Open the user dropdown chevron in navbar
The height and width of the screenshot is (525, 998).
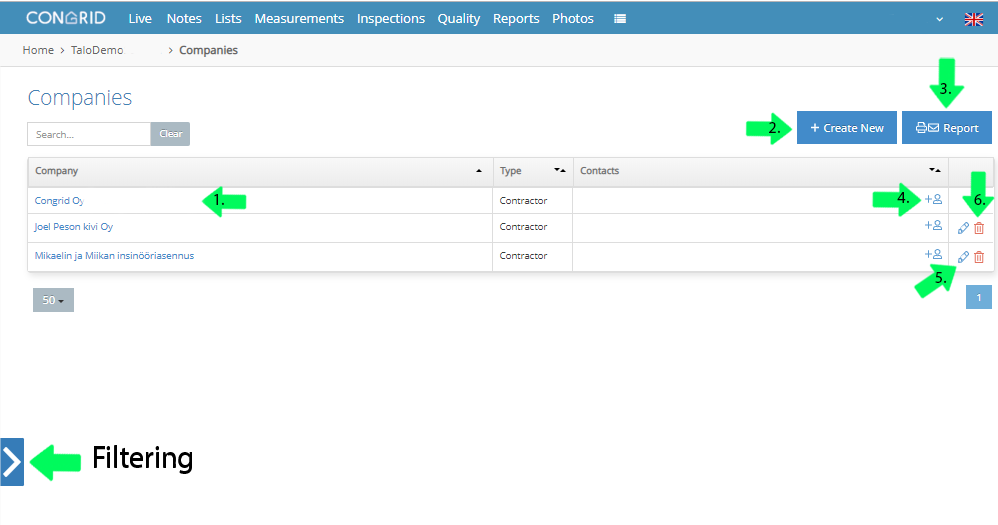point(939,19)
